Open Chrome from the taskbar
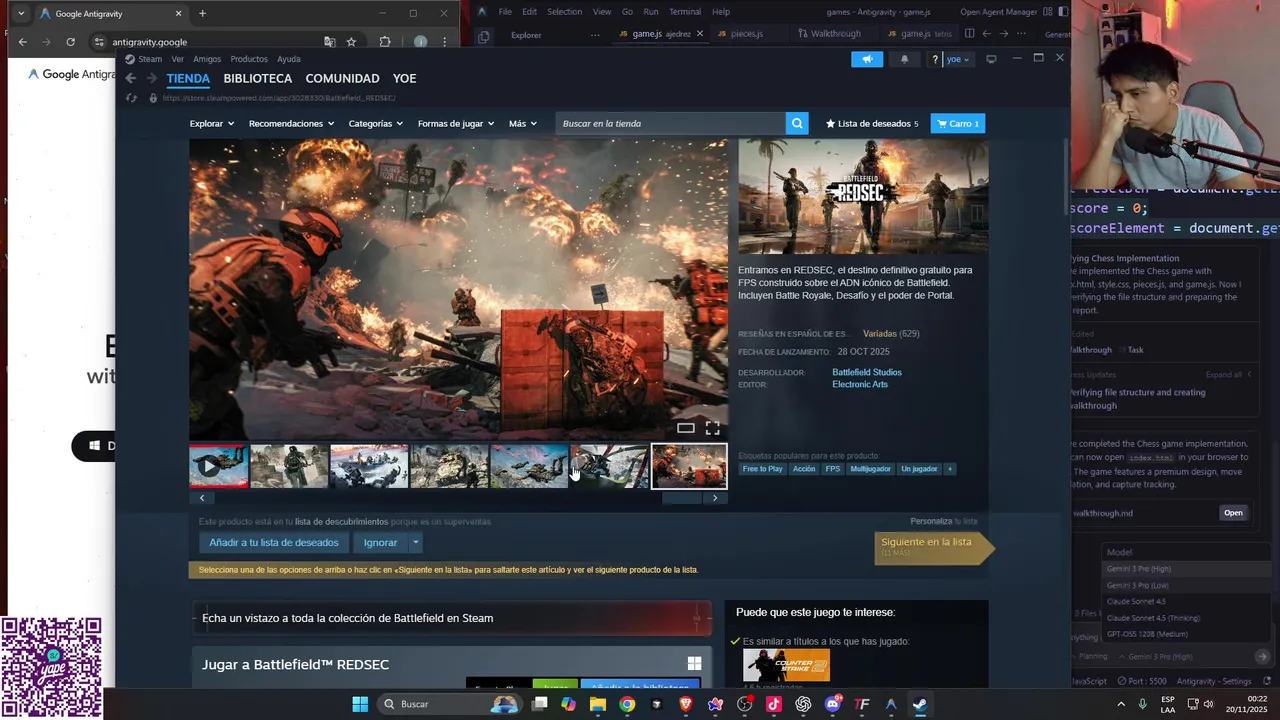Screen dimensions: 1280x720 627,704
